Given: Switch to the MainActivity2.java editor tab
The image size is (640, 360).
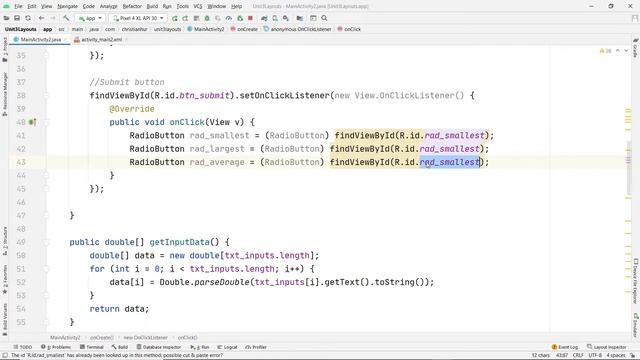Looking at the screenshot, I should (40, 39).
